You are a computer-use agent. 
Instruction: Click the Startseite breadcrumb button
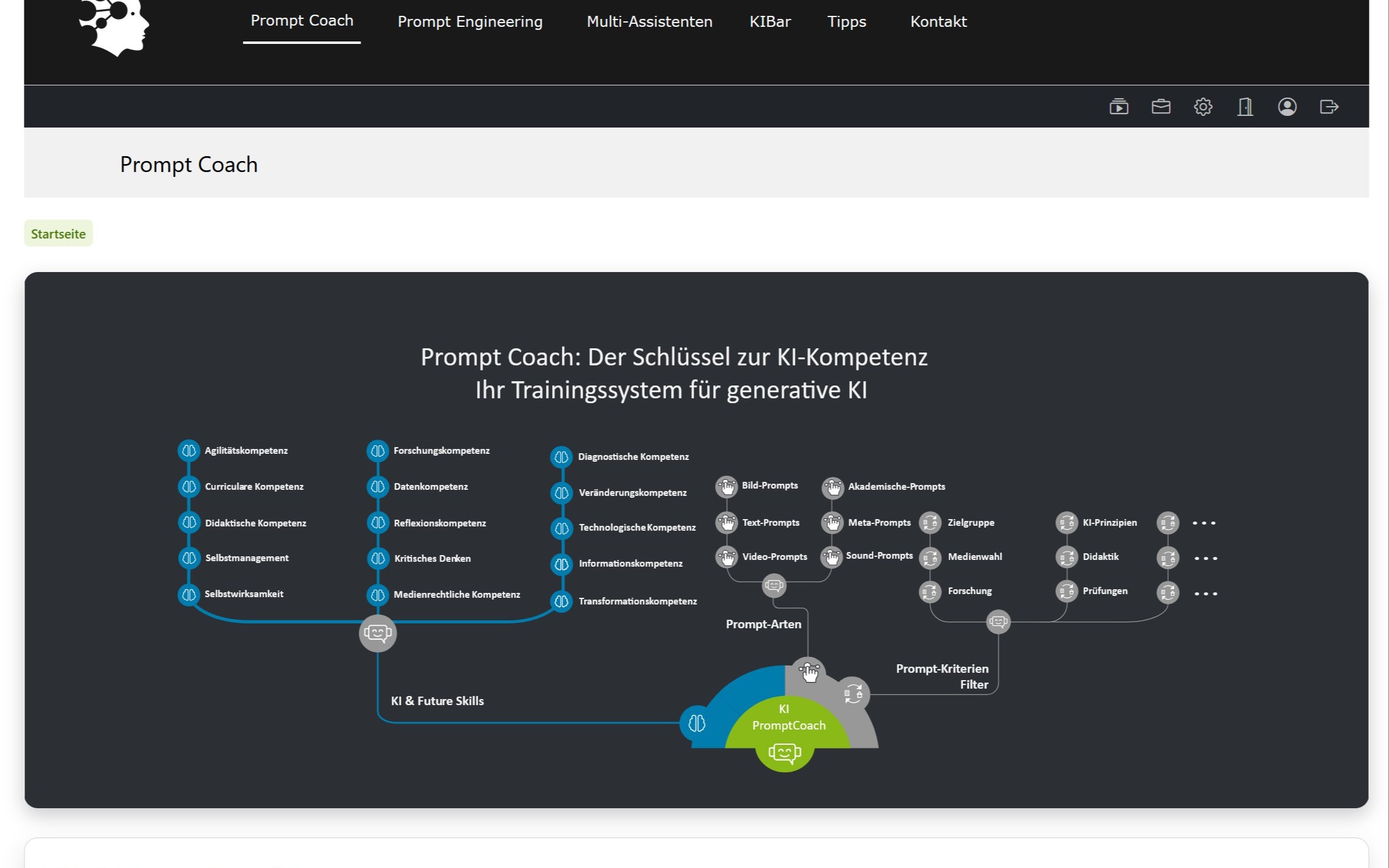[x=59, y=234]
